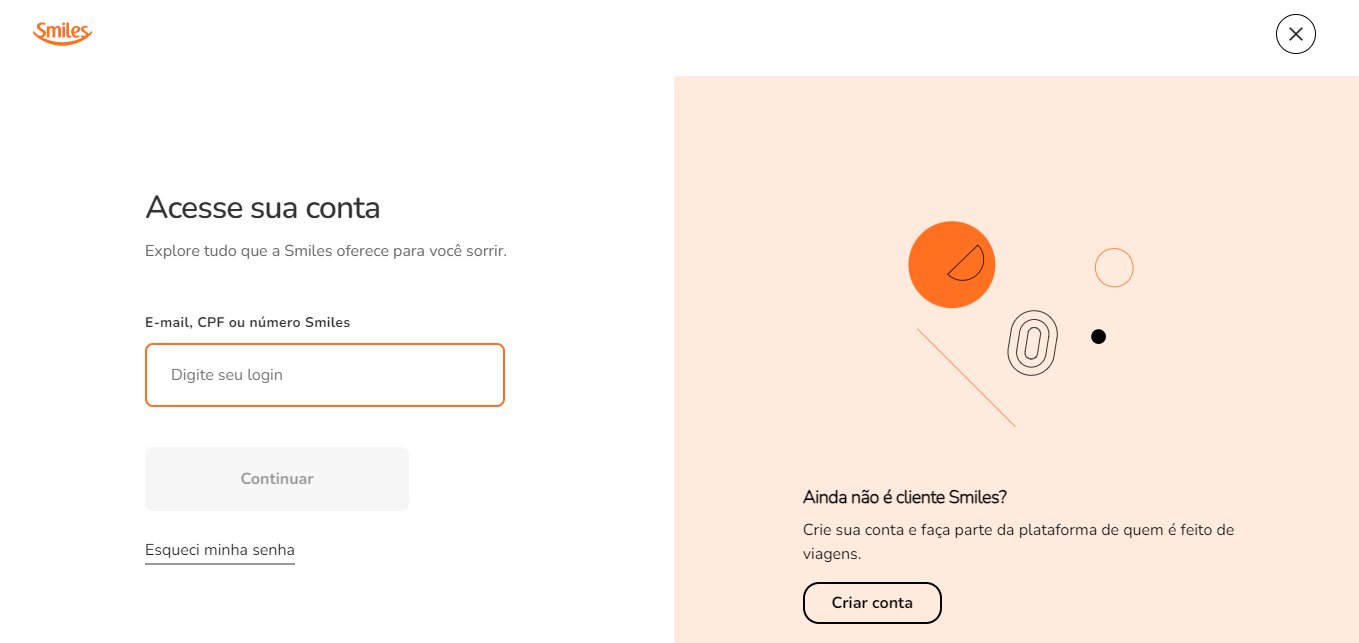The height and width of the screenshot is (643, 1359).
Task: Click the Continuar button
Action: [277, 479]
